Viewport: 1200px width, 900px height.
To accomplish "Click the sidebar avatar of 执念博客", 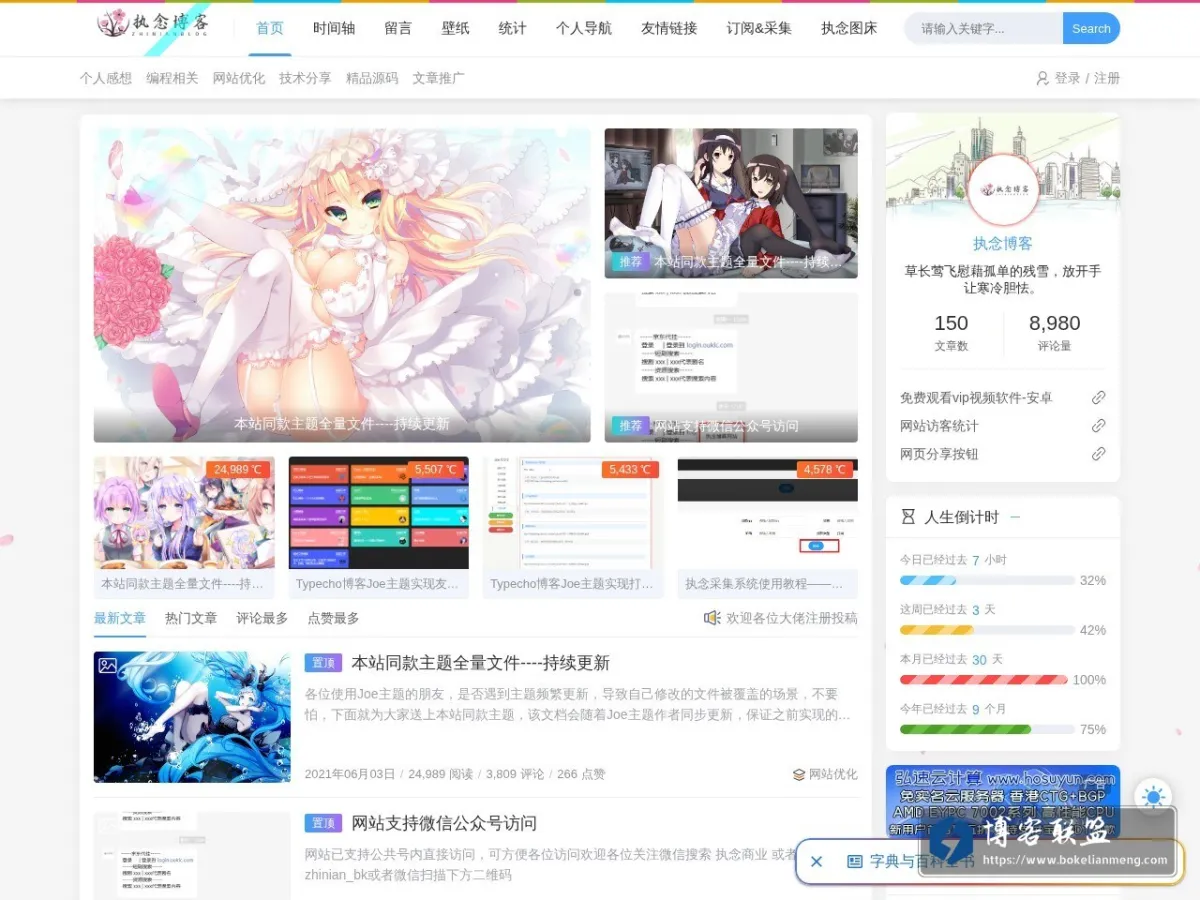I will pyautogui.click(x=1003, y=189).
